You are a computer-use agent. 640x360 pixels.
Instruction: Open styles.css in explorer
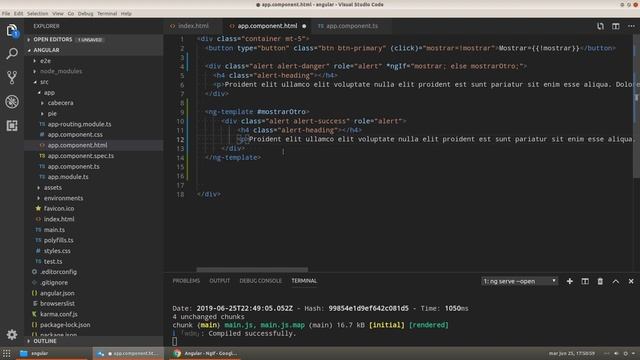pos(57,251)
